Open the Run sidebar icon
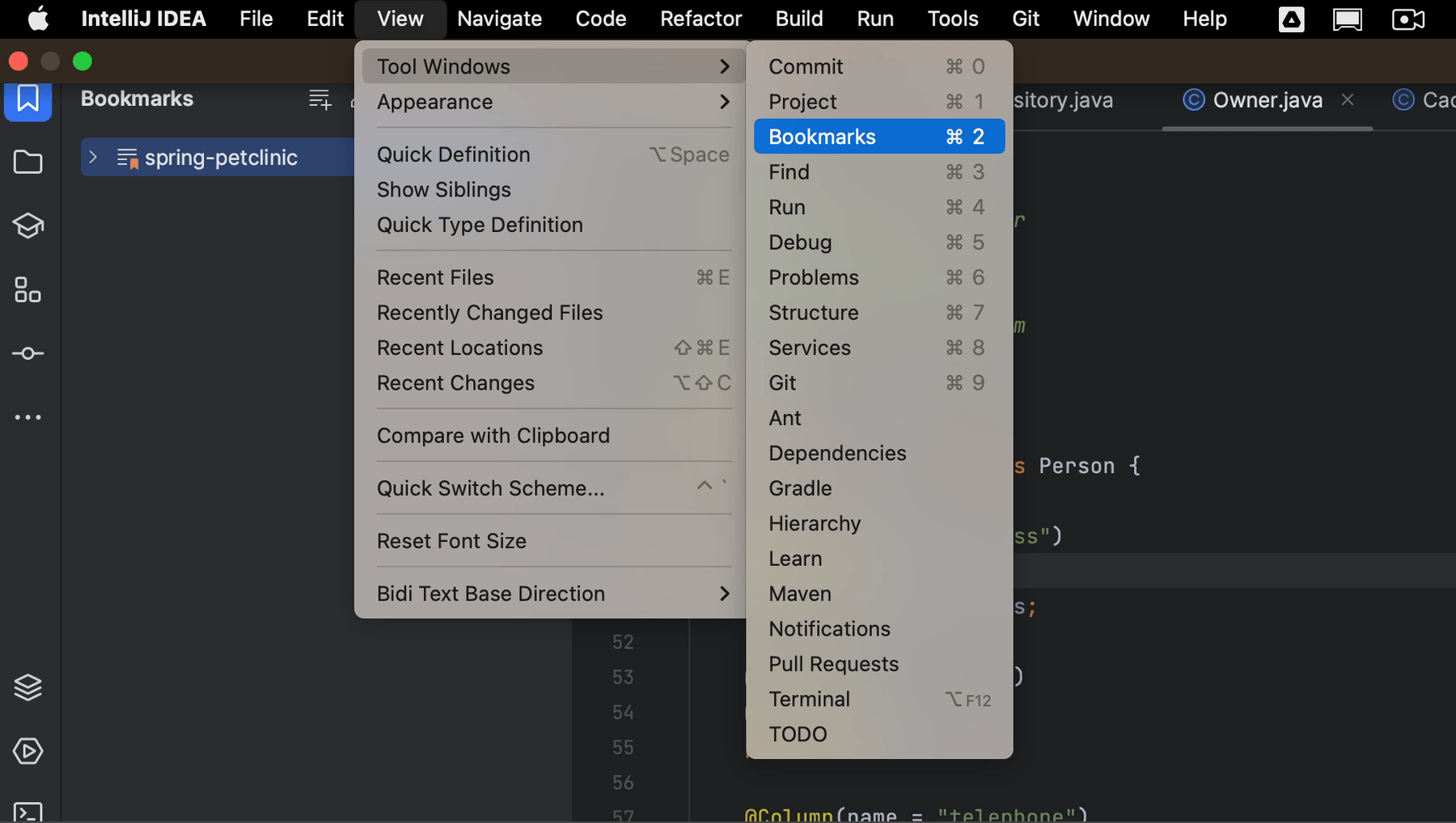Image resolution: width=1456 pixels, height=823 pixels. pyautogui.click(x=28, y=751)
